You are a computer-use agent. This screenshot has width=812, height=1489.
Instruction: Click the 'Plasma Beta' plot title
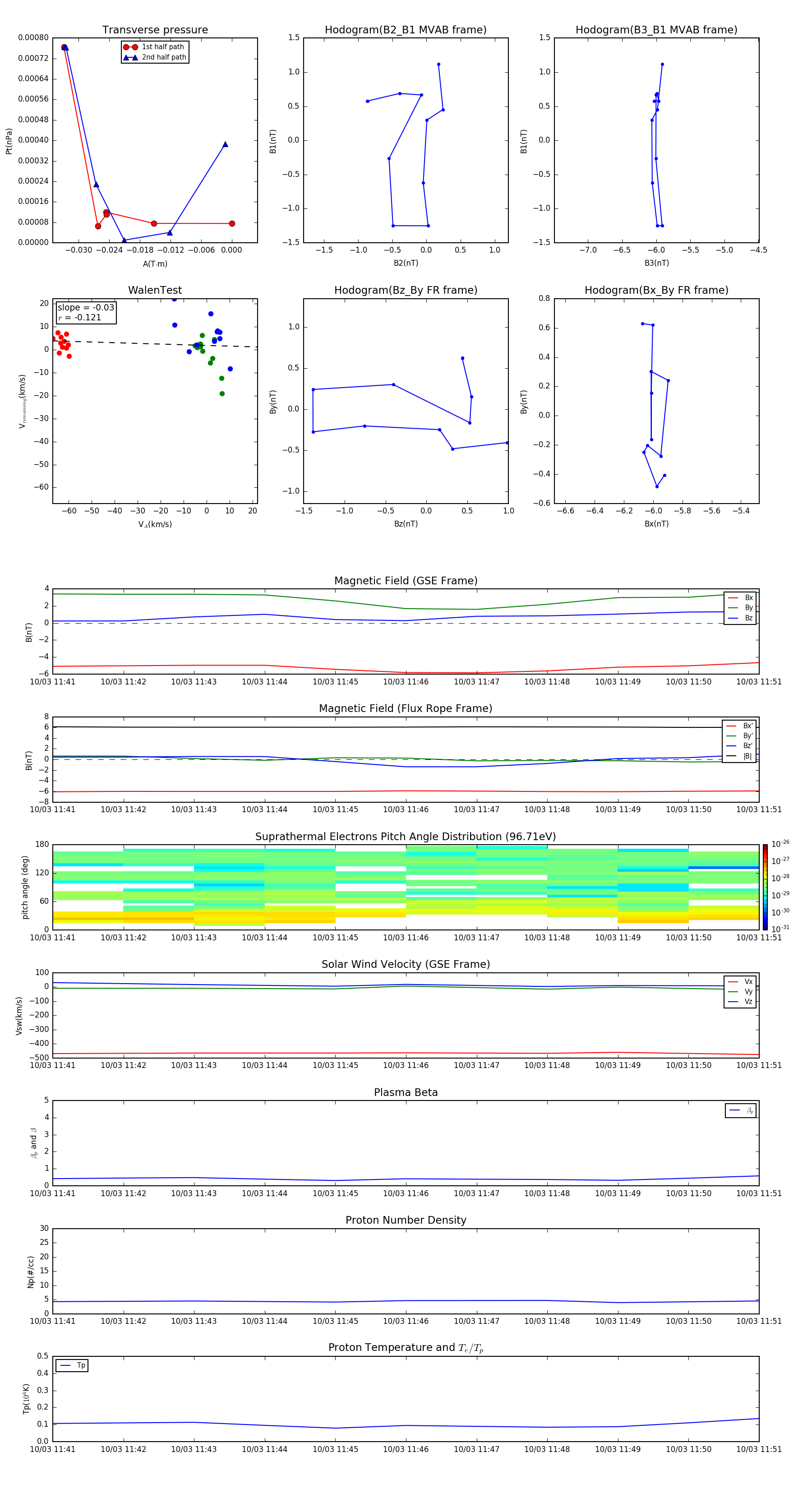tap(406, 1092)
